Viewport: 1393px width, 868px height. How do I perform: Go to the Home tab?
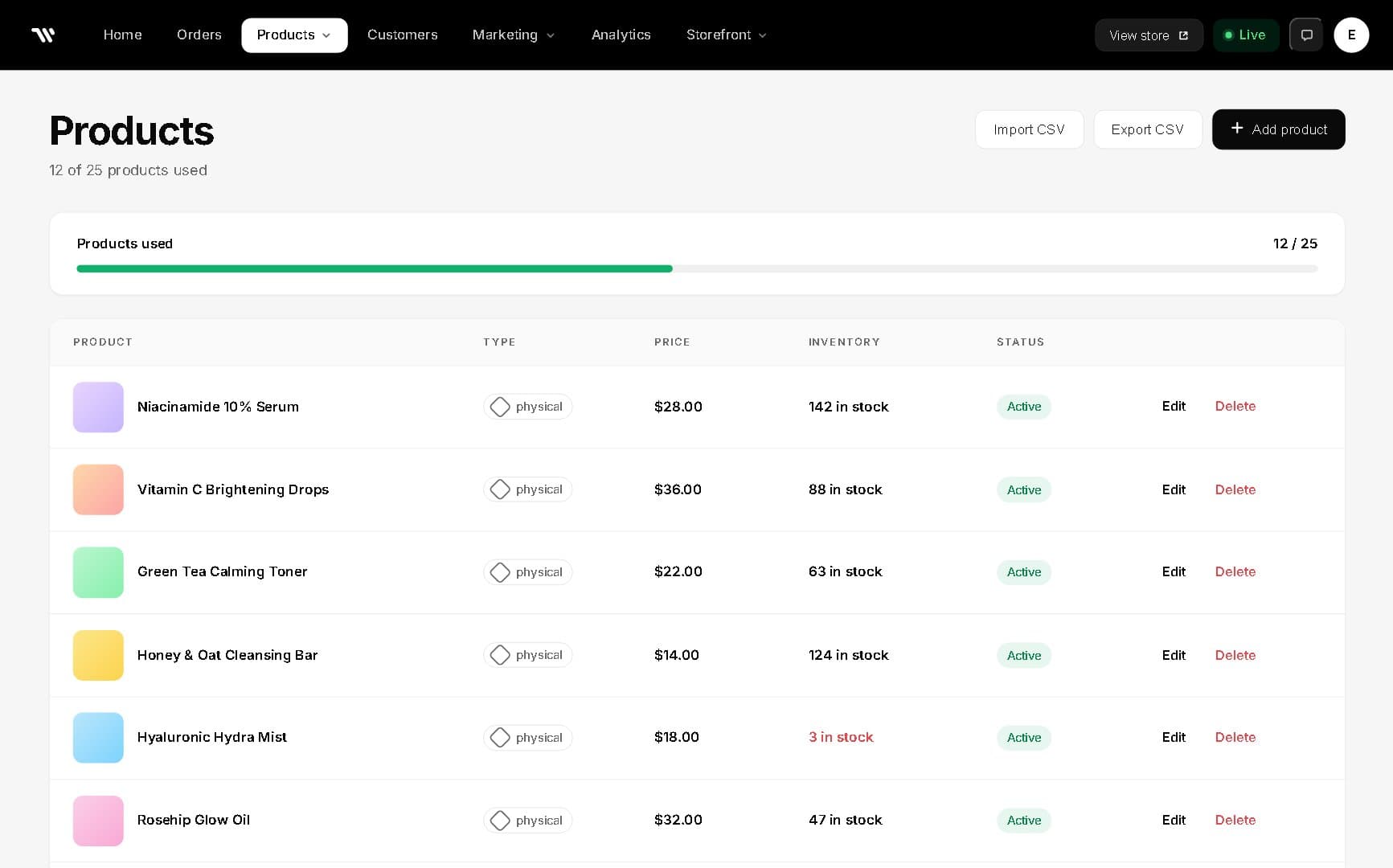click(x=122, y=35)
